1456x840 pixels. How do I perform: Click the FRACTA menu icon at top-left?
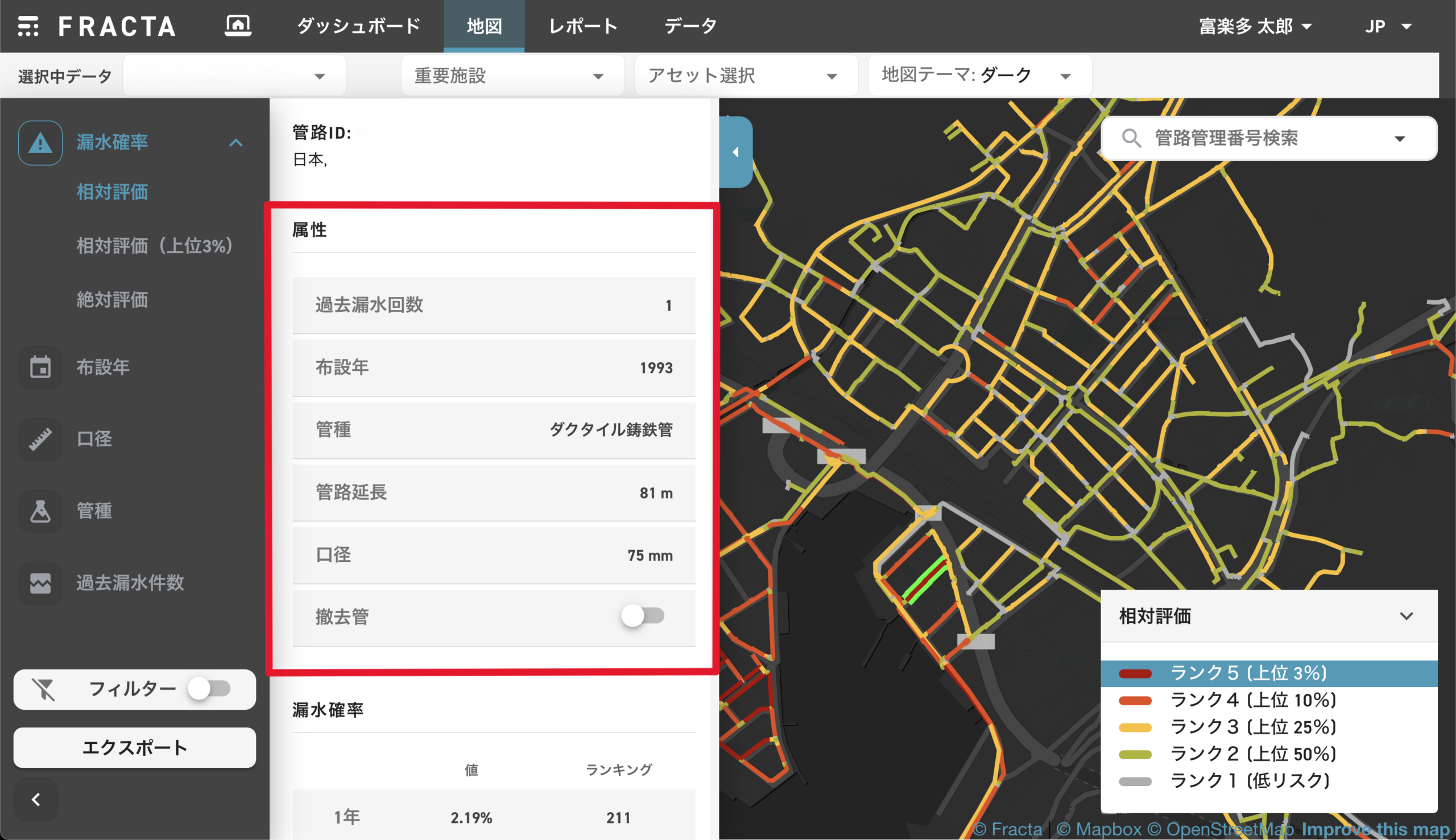click(x=28, y=26)
